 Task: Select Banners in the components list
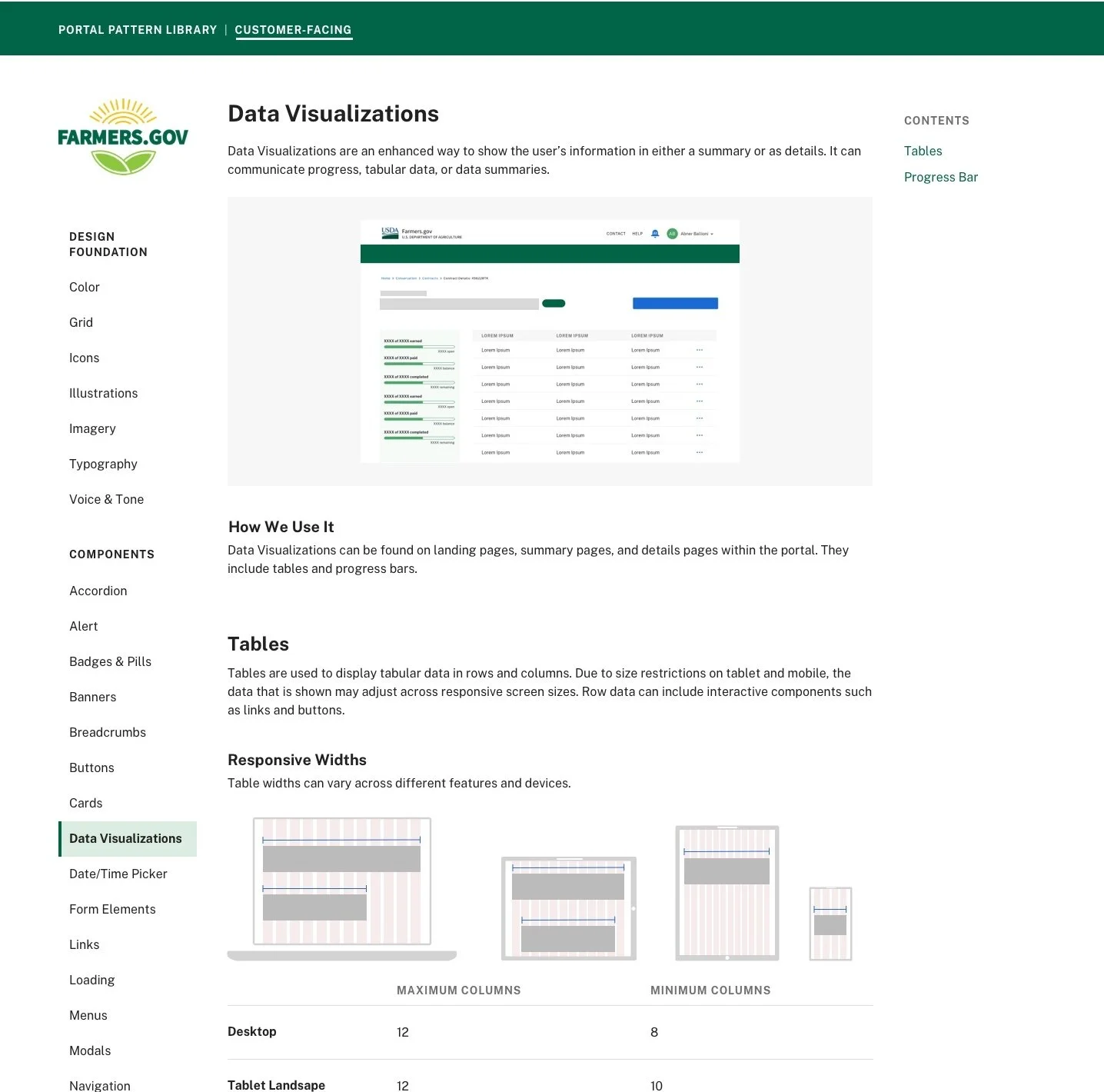tap(92, 697)
